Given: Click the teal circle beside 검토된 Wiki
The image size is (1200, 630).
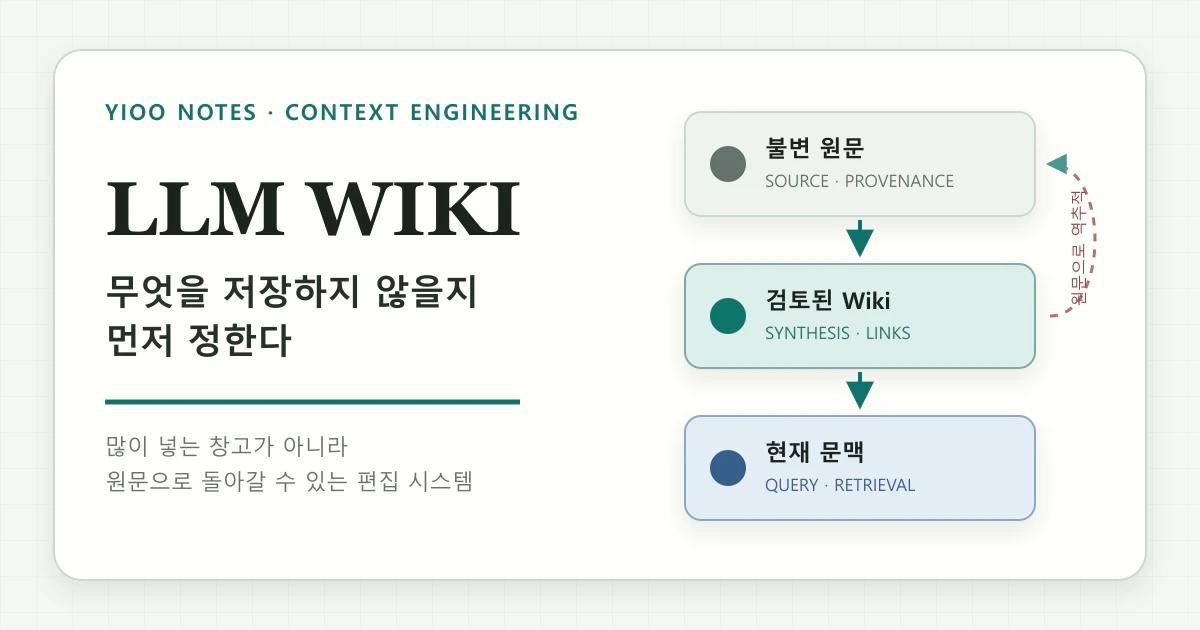Looking at the screenshot, I should [x=728, y=316].
